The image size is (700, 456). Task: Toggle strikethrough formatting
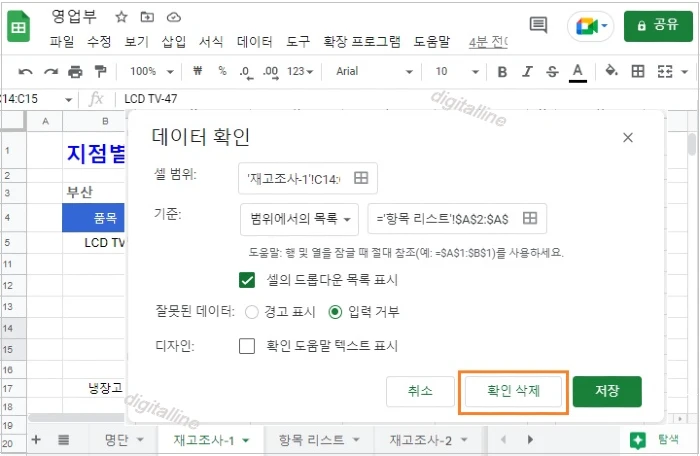552,71
